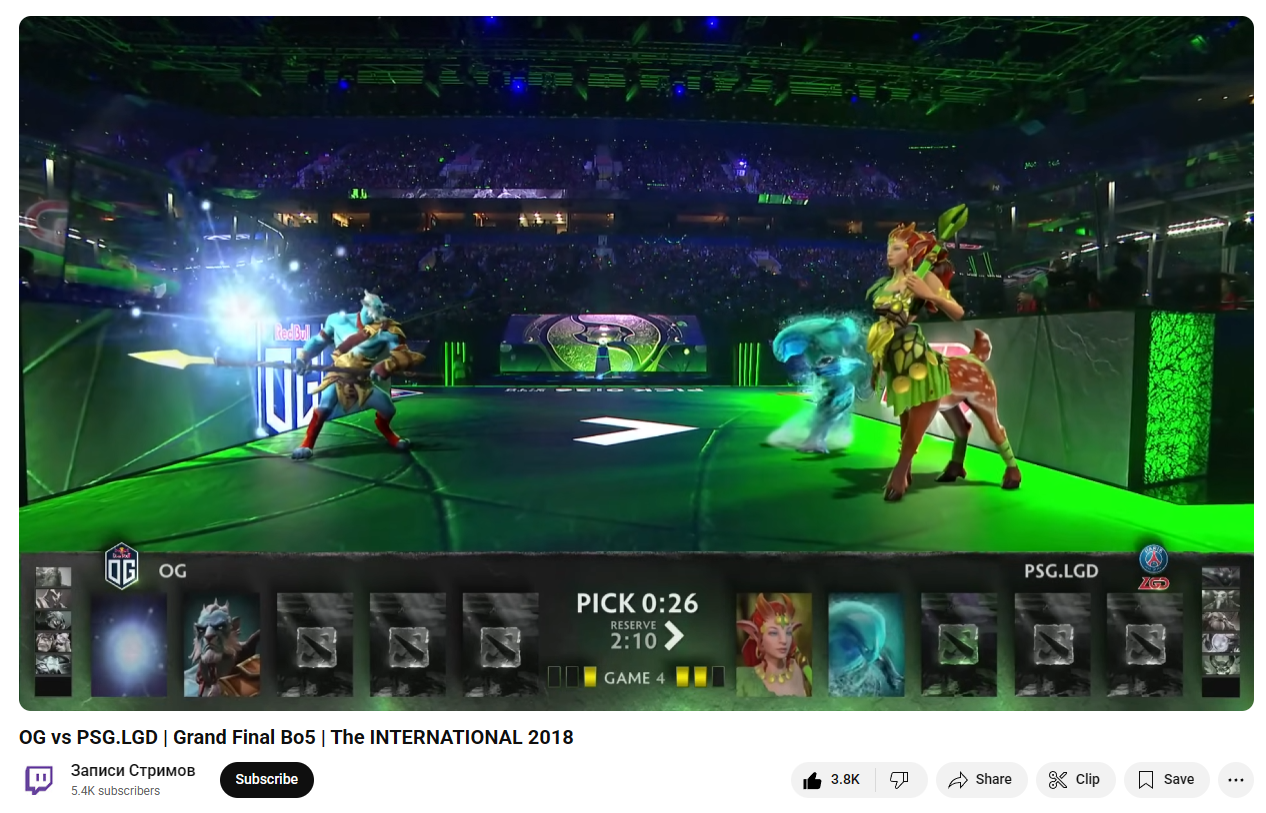Click the OG team logo in draft bar
Image resolution: width=1266 pixels, height=813 pixels.
click(122, 567)
